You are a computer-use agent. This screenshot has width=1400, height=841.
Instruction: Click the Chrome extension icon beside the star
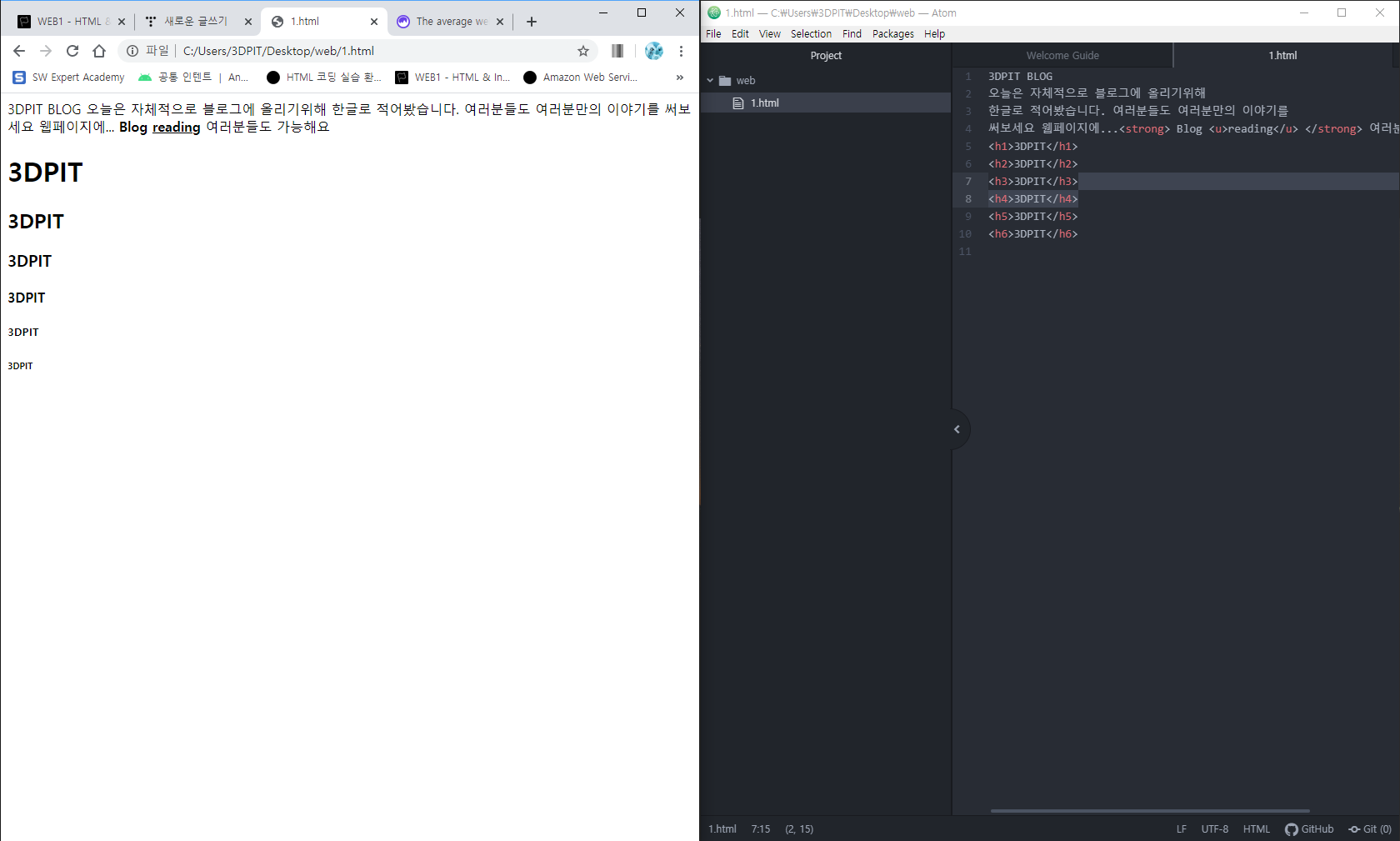(617, 51)
